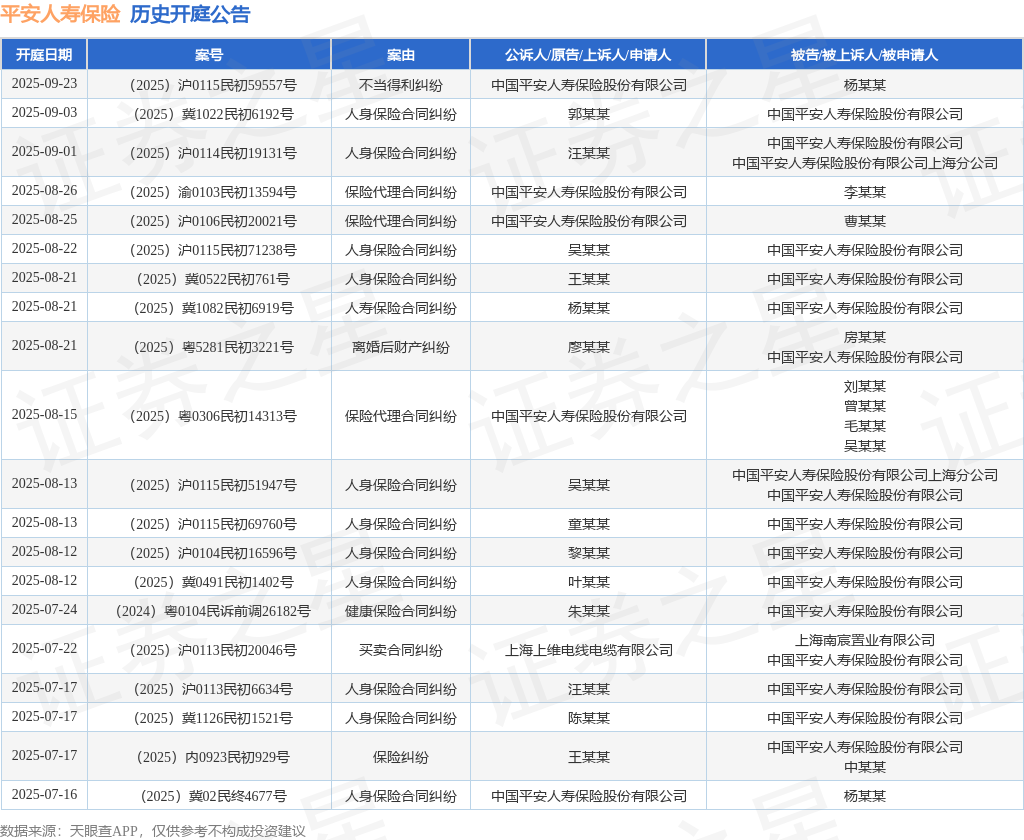Click defendant name 李某某
This screenshot has height=840, width=1024.
click(x=865, y=193)
